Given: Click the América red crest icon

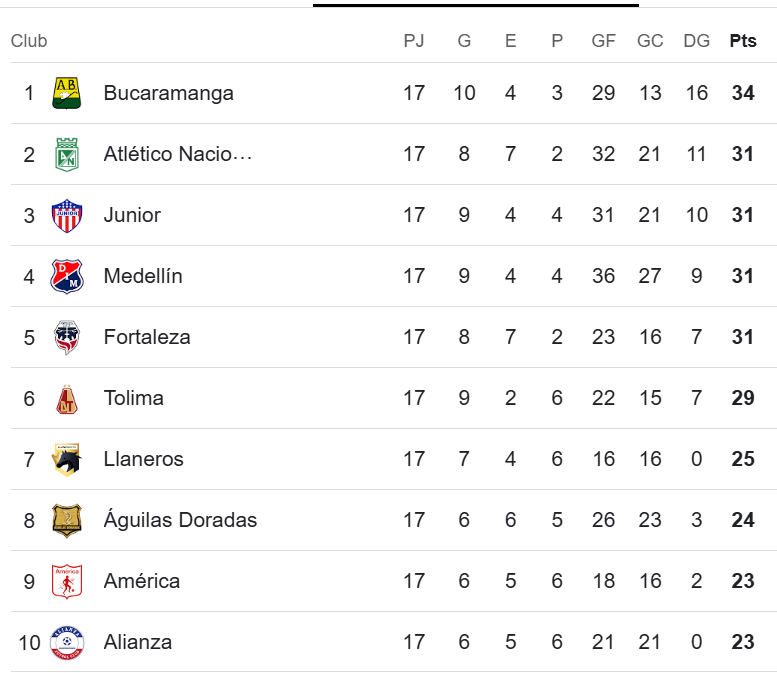Looking at the screenshot, I should point(67,581).
